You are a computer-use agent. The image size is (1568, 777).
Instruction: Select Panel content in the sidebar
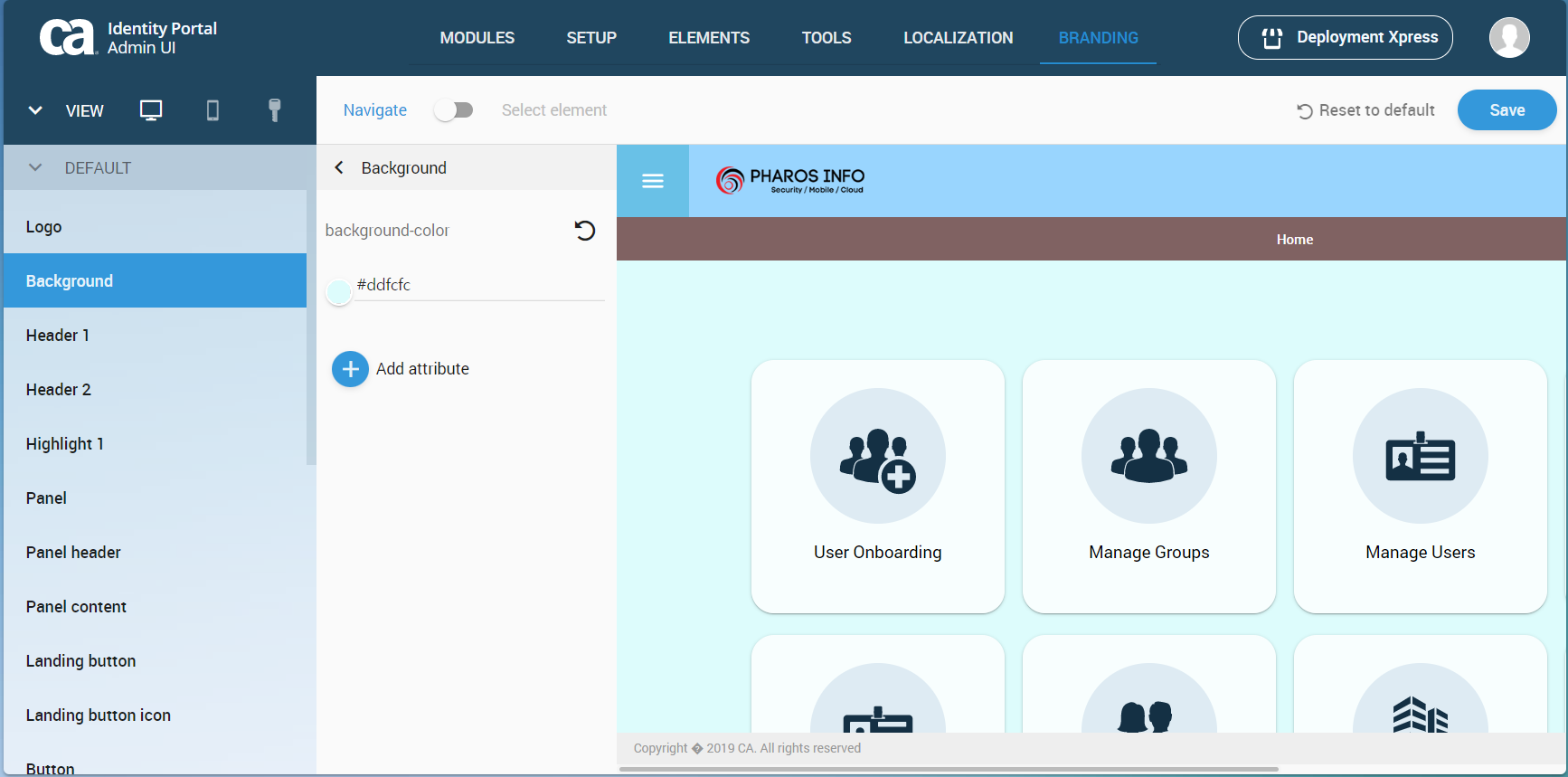click(x=156, y=607)
